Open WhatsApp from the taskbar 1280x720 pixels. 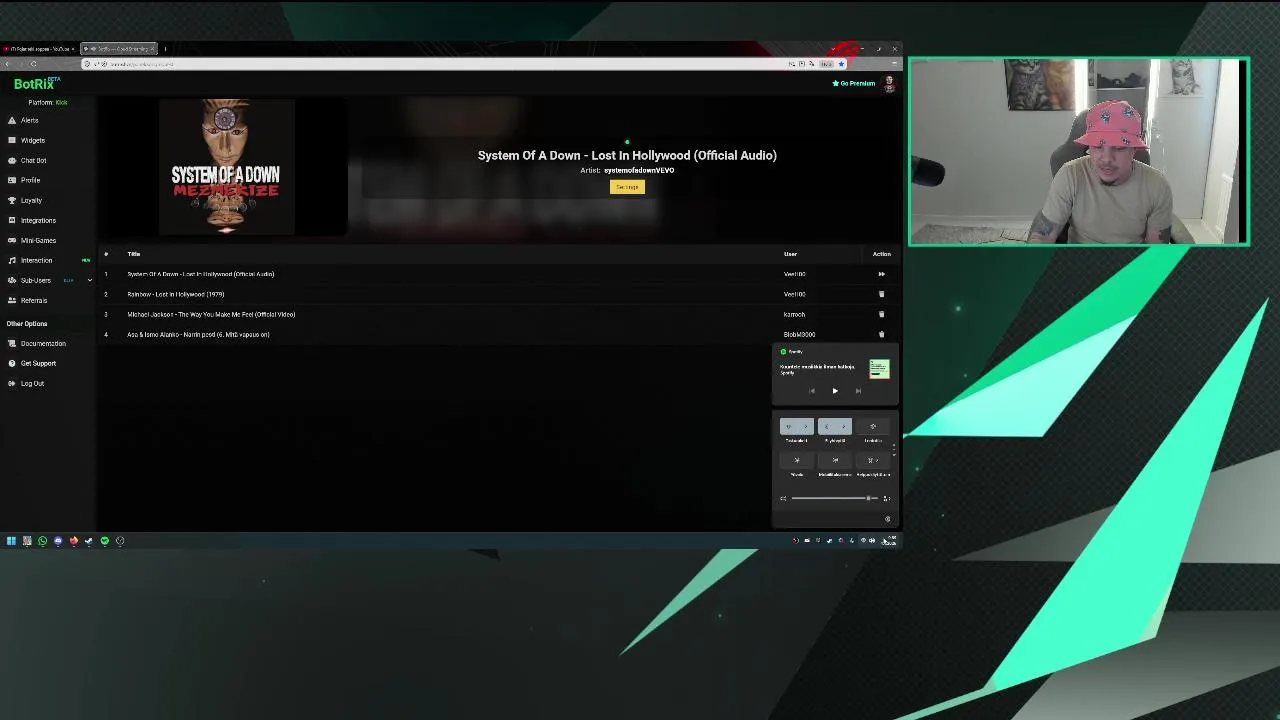pos(42,541)
